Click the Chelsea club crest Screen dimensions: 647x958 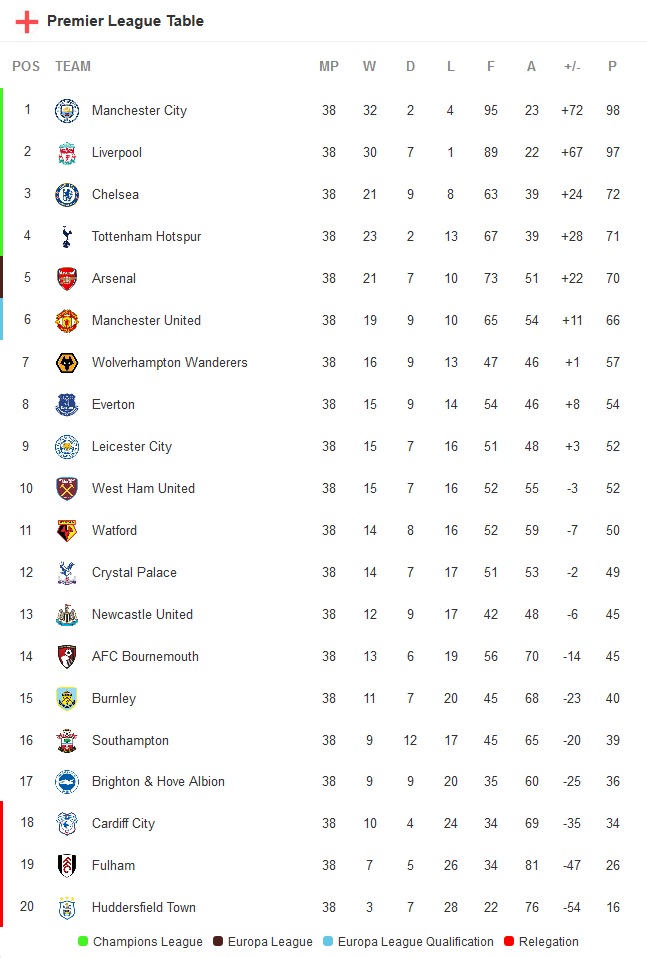[67, 195]
